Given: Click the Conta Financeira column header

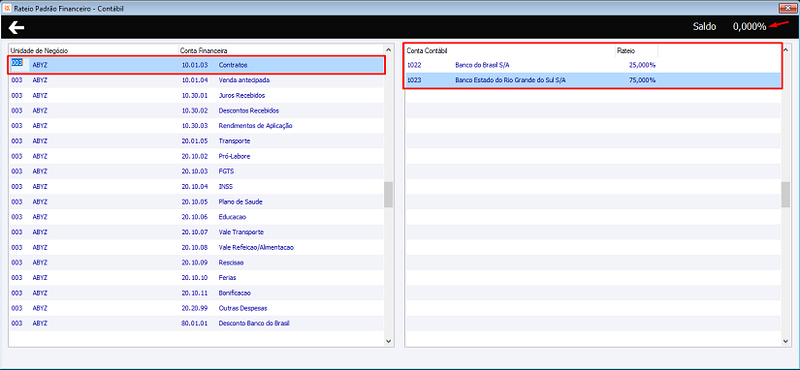Looking at the screenshot, I should pyautogui.click(x=281, y=51).
